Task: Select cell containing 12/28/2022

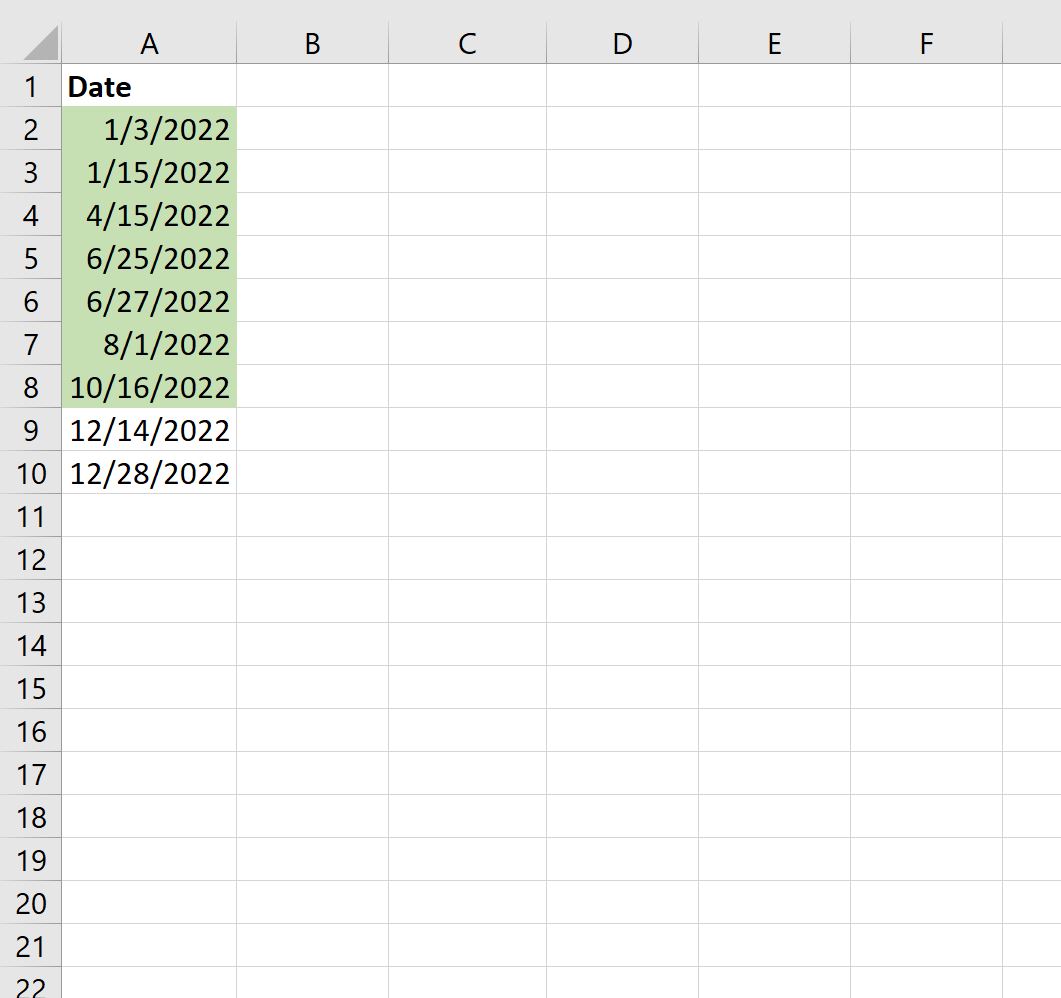Action: click(149, 472)
